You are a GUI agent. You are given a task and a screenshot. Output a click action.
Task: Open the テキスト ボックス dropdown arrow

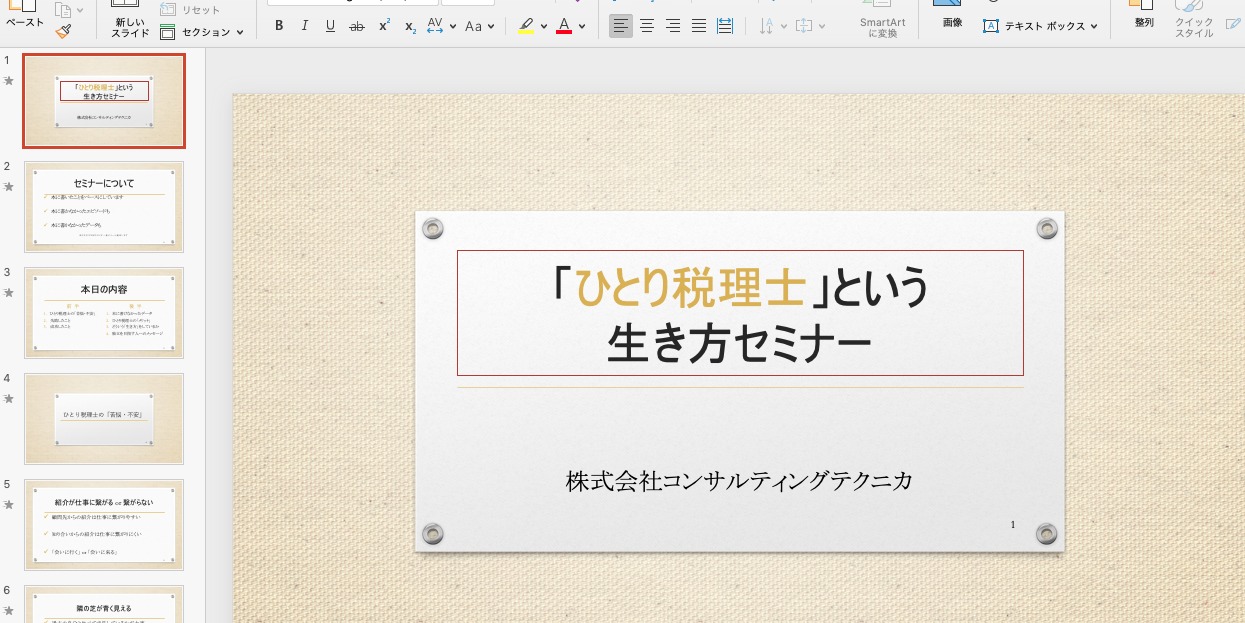1094,27
